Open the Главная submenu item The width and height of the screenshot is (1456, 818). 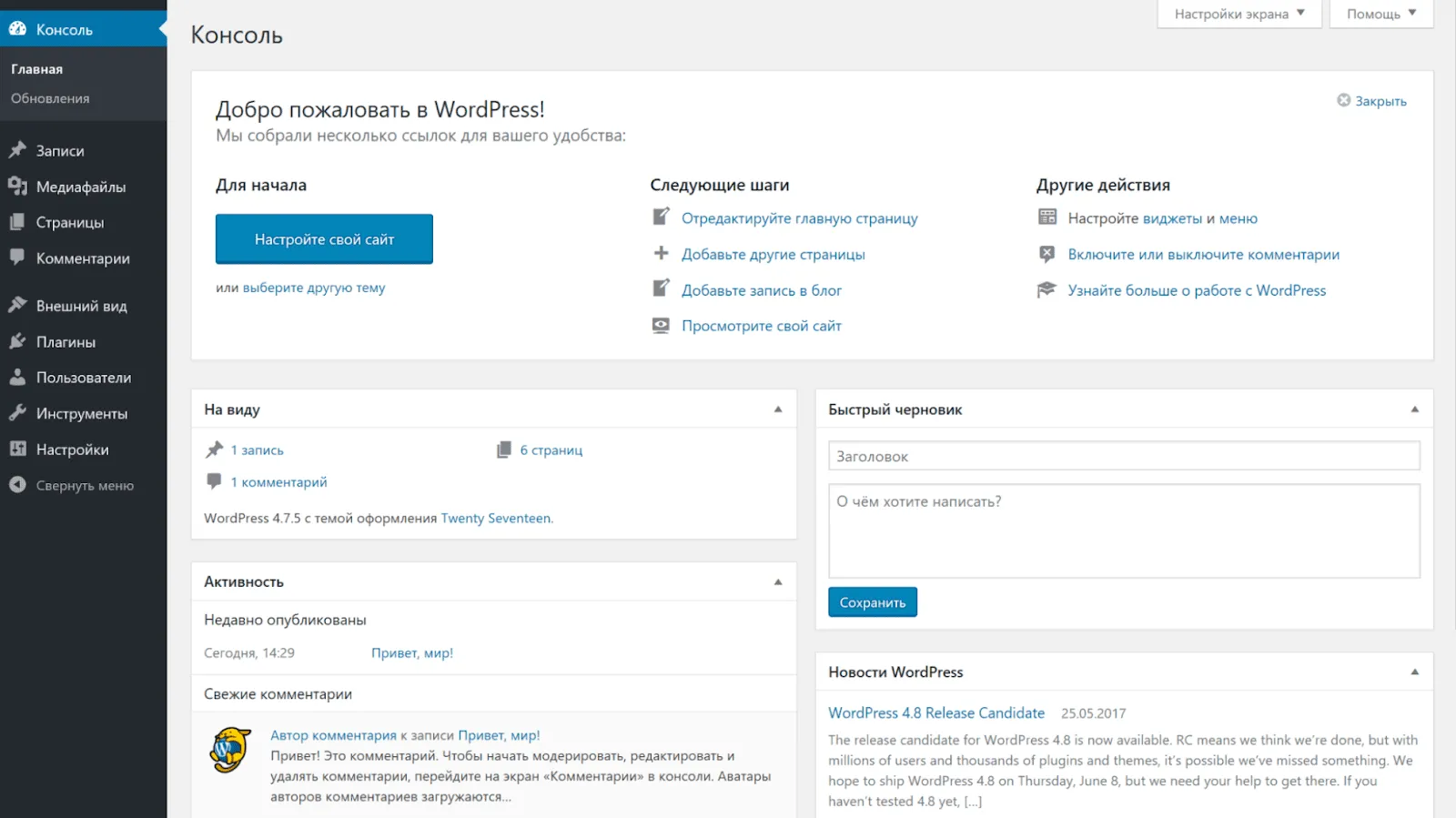(37, 69)
